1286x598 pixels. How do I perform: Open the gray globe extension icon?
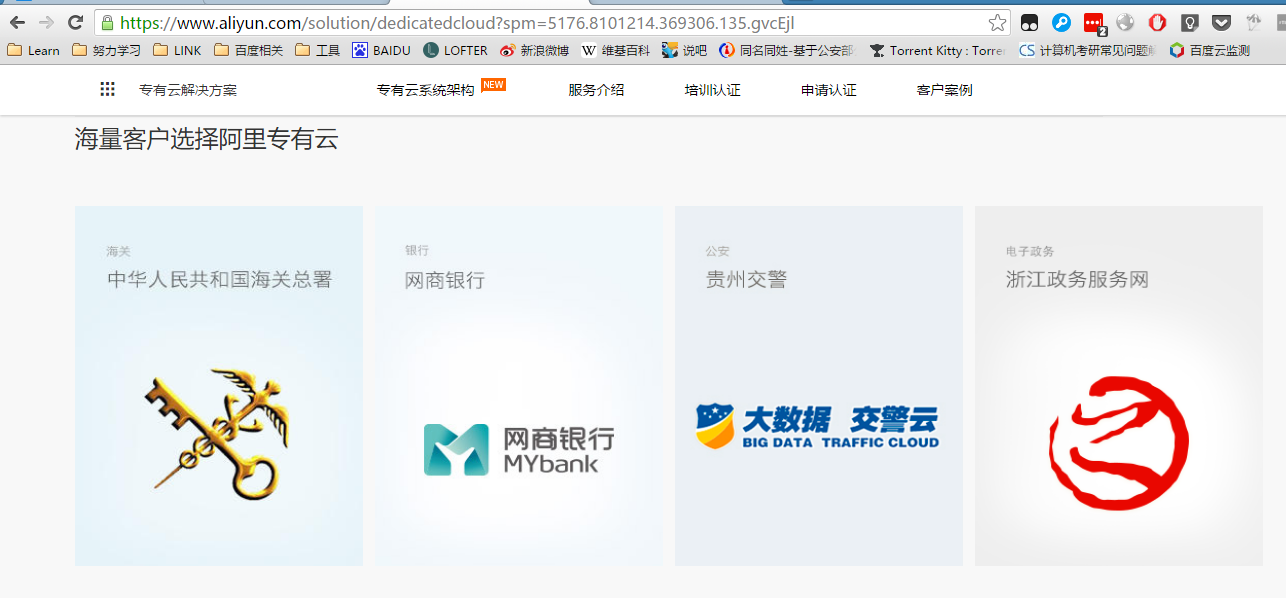(1125, 22)
